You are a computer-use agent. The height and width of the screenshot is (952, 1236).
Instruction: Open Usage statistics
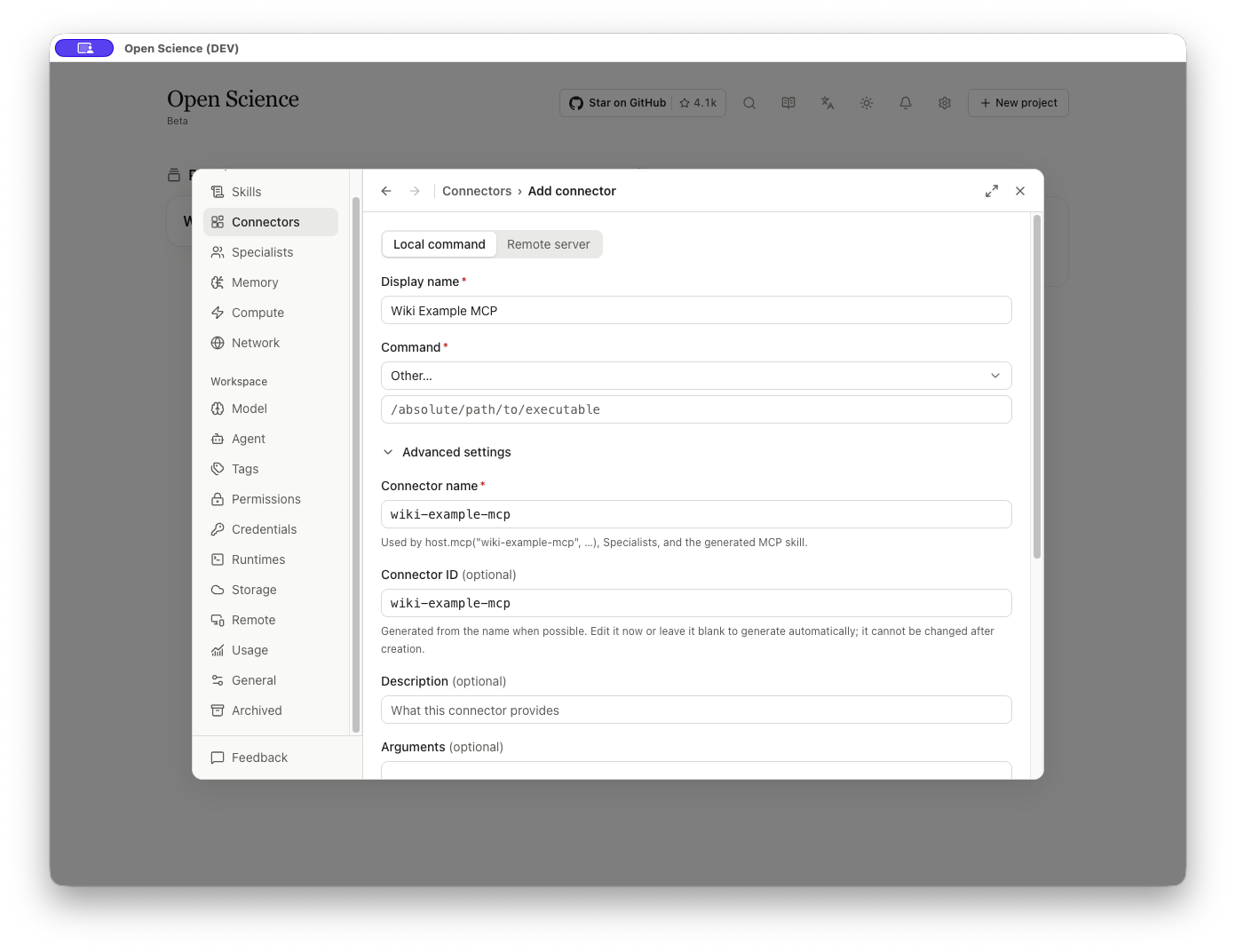tap(270, 650)
